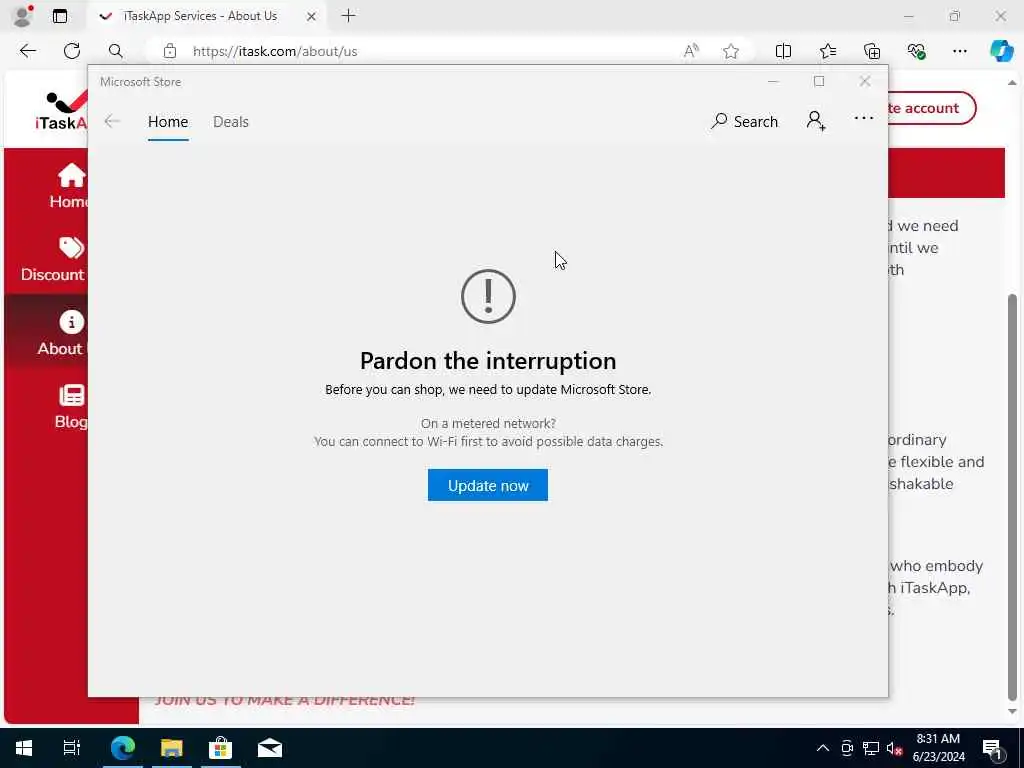Close the Microsoft Store window
The height and width of the screenshot is (768, 1024).
coord(865,81)
